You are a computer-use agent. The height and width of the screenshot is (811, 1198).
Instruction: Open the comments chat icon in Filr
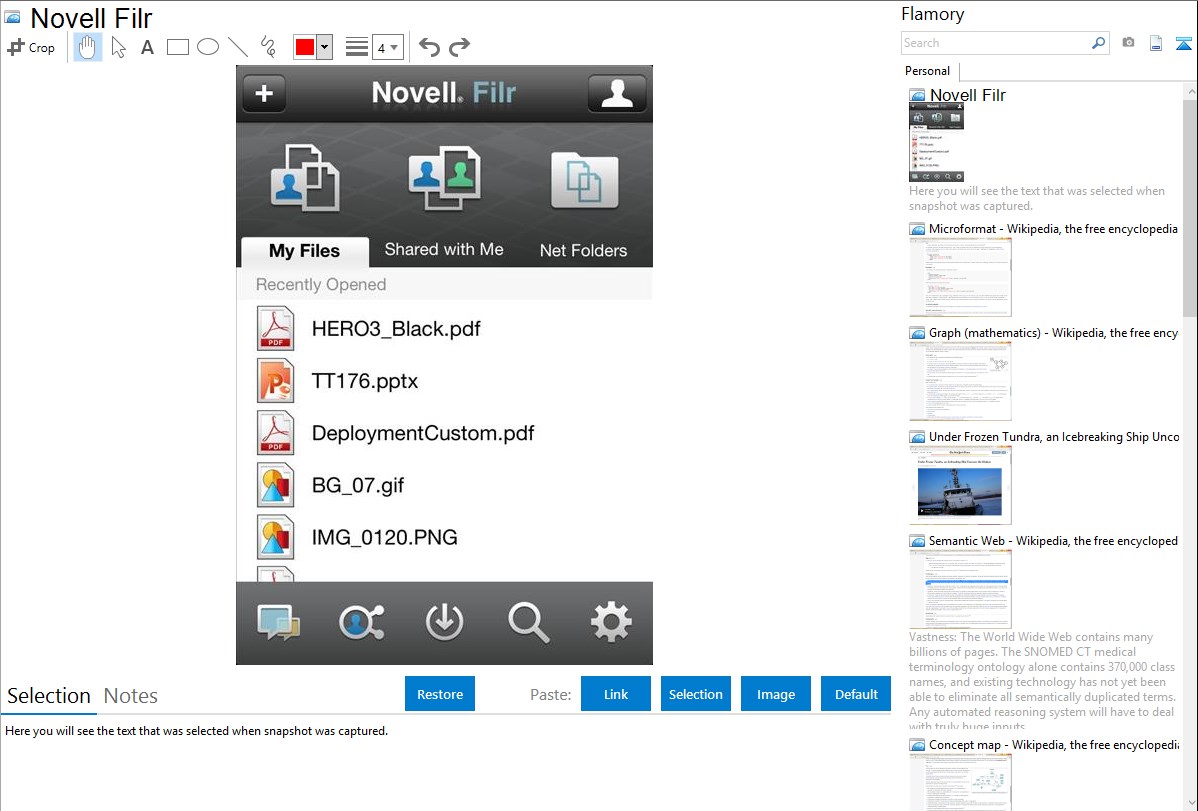point(278,623)
